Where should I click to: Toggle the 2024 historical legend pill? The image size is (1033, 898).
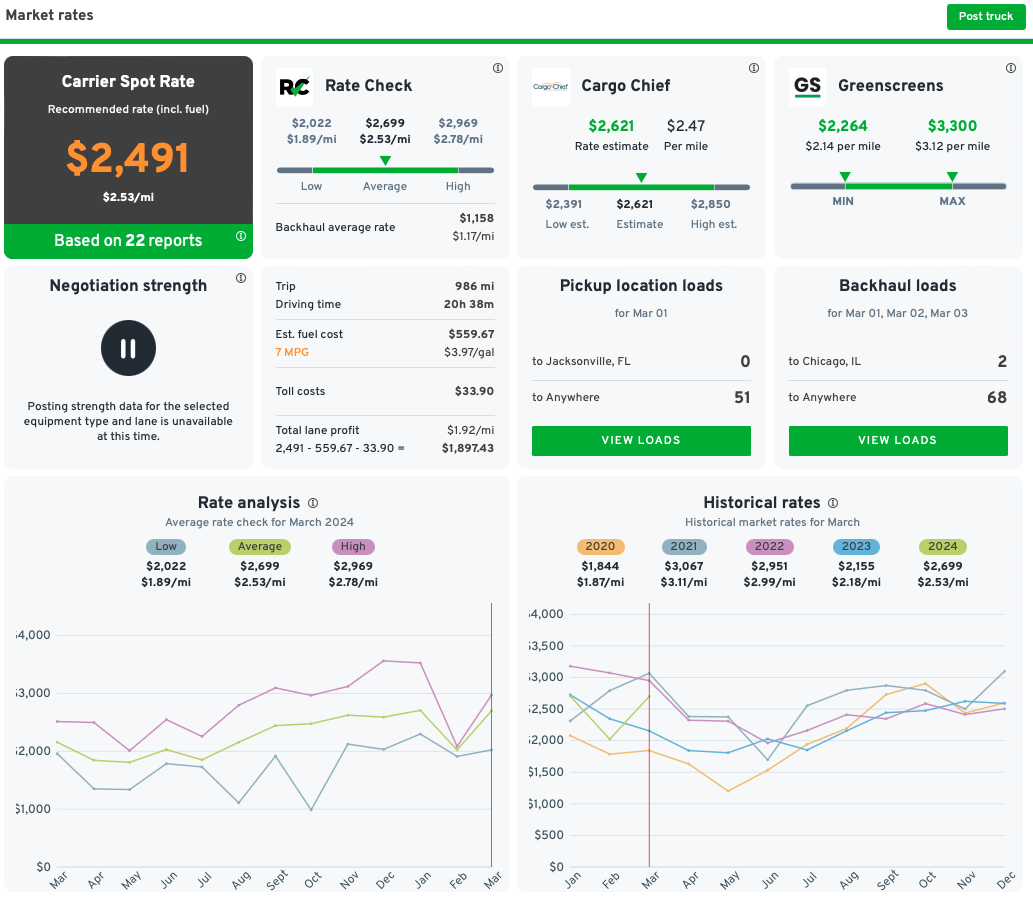[943, 546]
